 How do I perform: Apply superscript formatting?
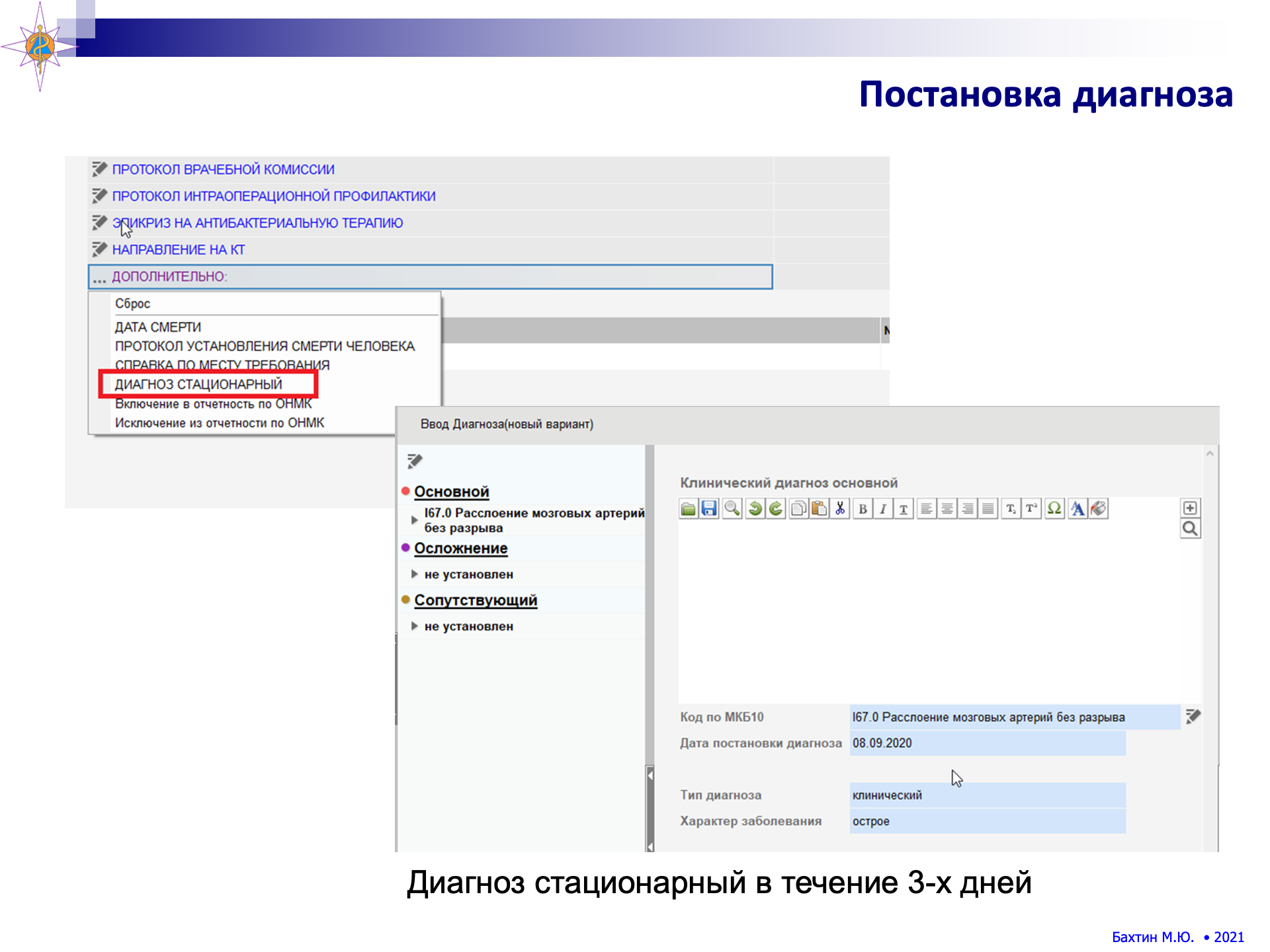(1031, 509)
